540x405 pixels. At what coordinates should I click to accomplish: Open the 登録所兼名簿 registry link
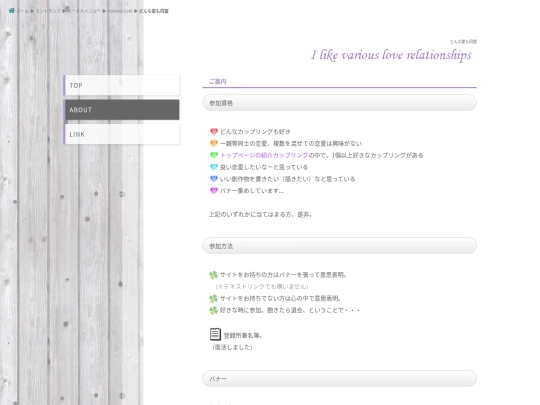pyautogui.click(x=243, y=335)
